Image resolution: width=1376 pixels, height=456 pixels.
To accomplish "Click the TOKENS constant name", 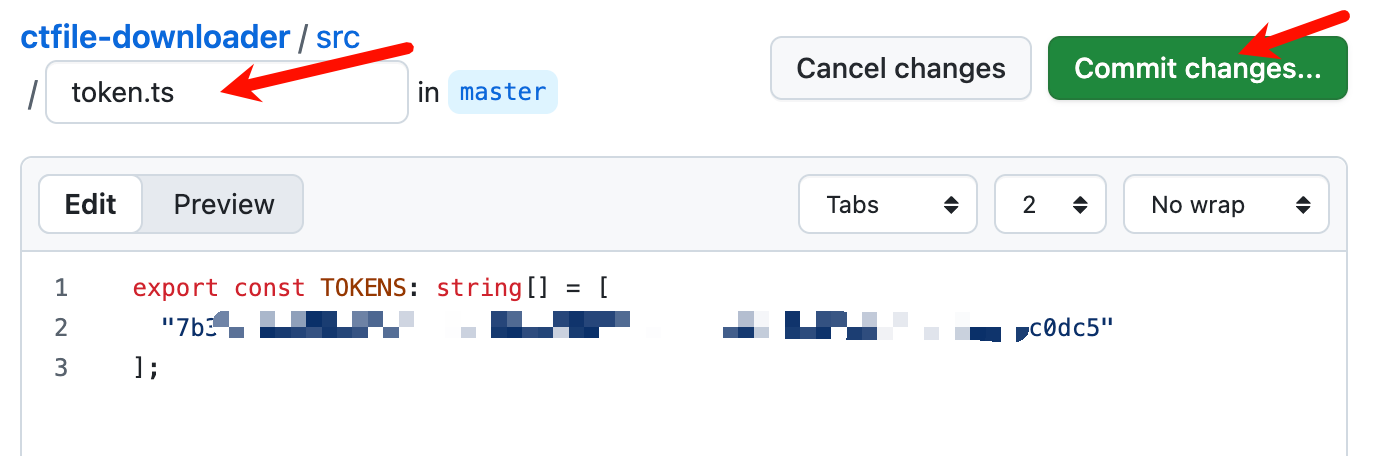I will (362, 289).
